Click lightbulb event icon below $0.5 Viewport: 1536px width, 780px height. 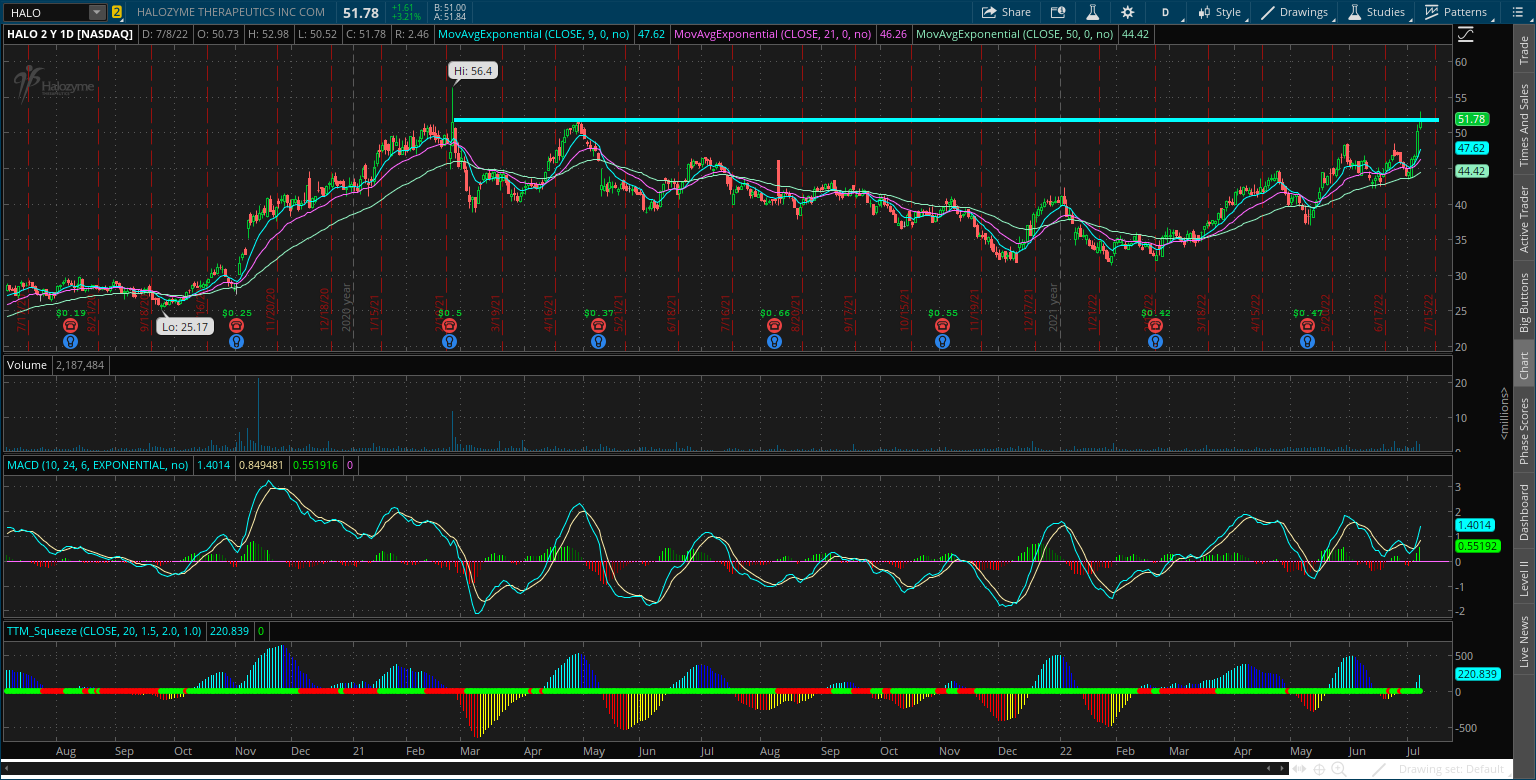coord(449,341)
